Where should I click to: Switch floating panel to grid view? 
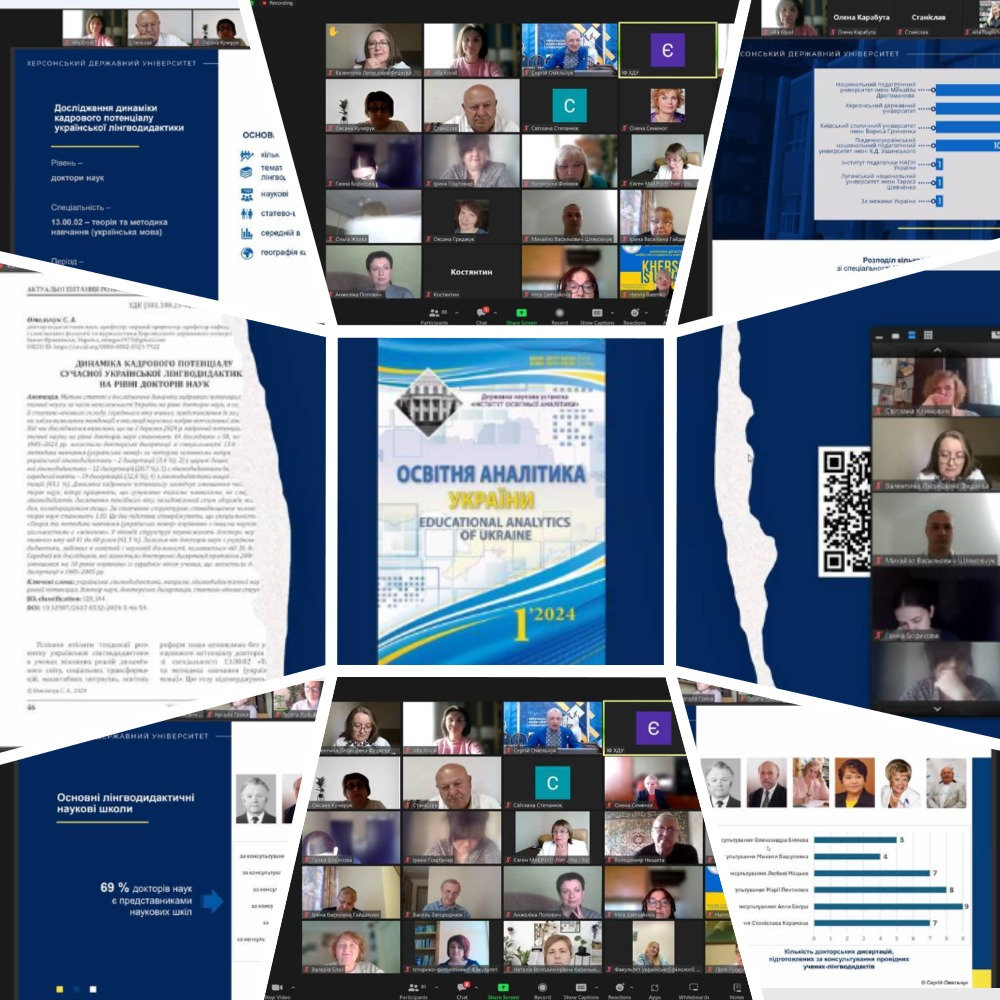928,335
